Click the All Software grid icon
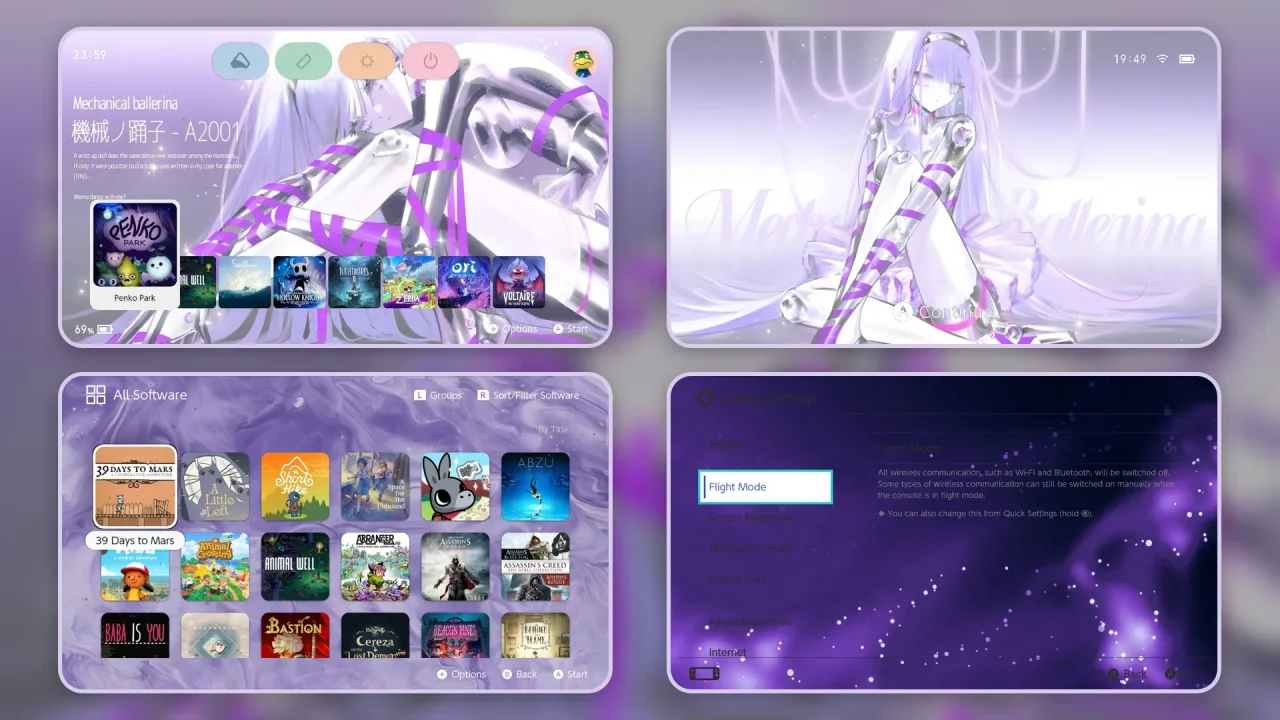1280x720 pixels. 96,395
